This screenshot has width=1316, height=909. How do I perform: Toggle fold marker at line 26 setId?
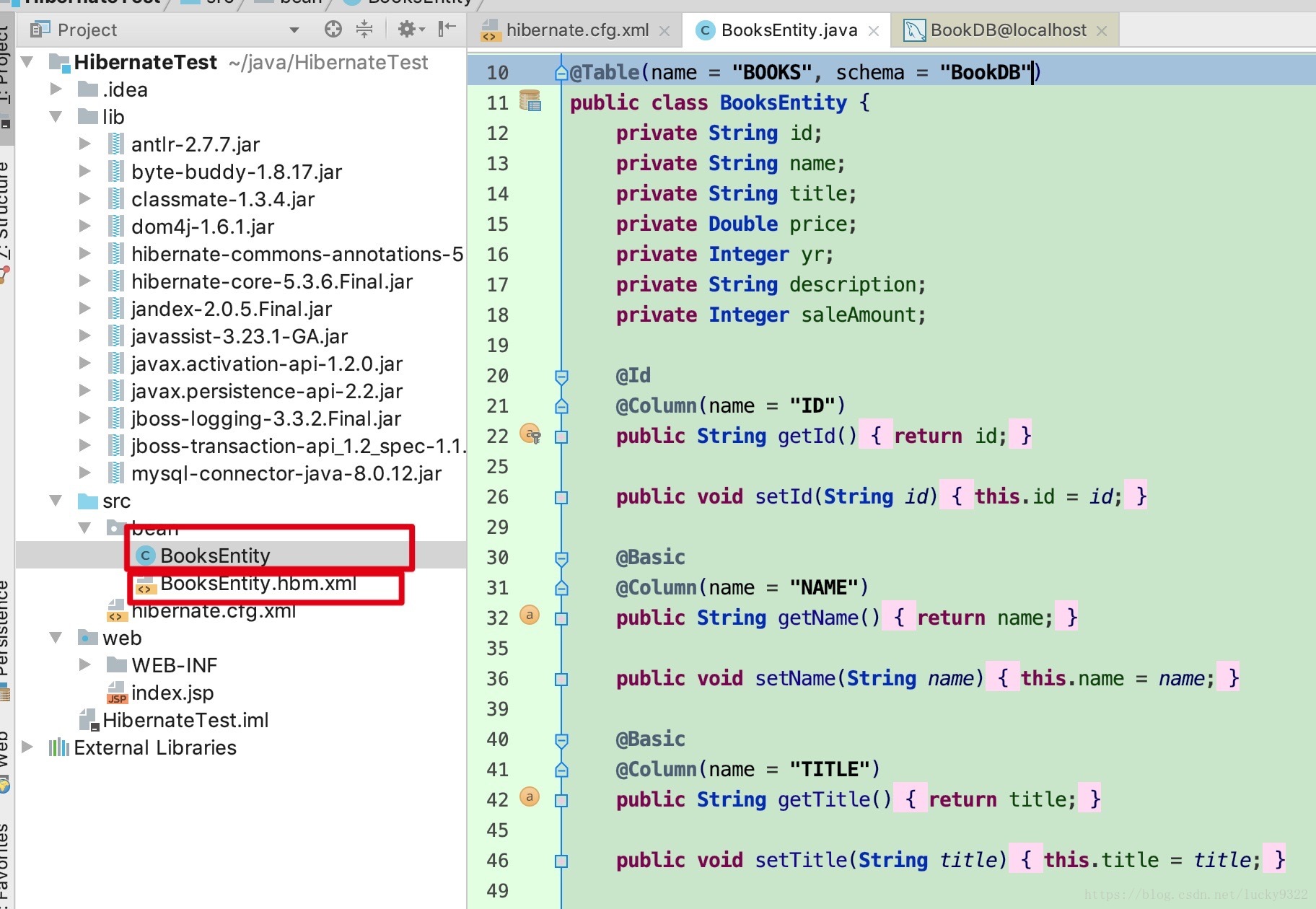561,497
